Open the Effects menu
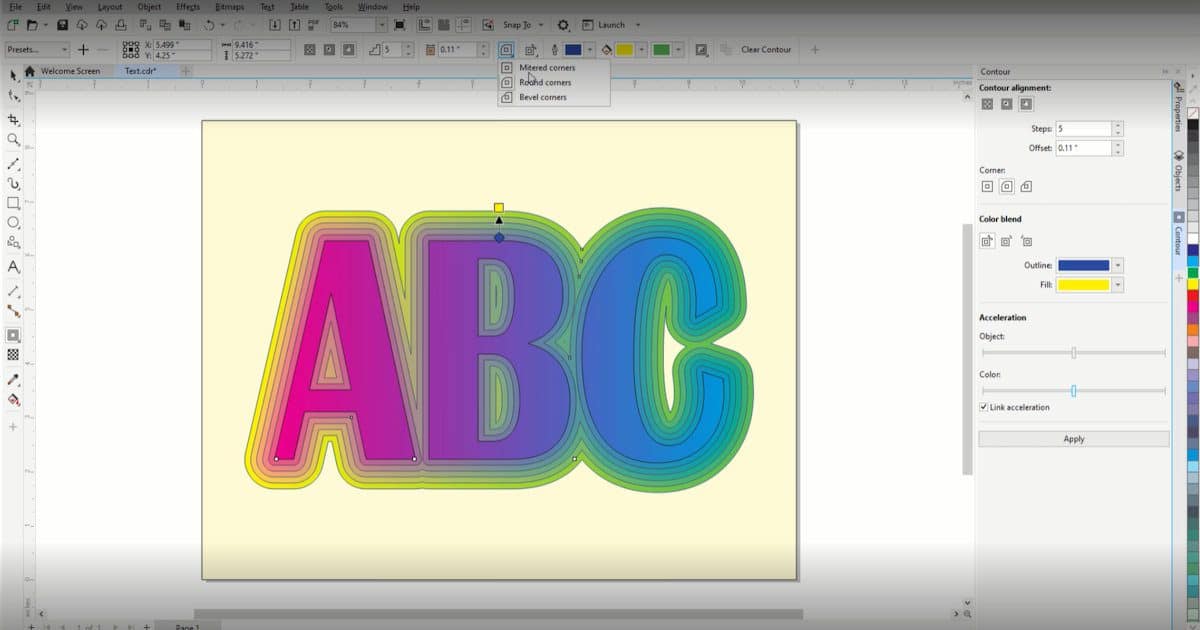Image resolution: width=1200 pixels, height=630 pixels. (x=187, y=7)
